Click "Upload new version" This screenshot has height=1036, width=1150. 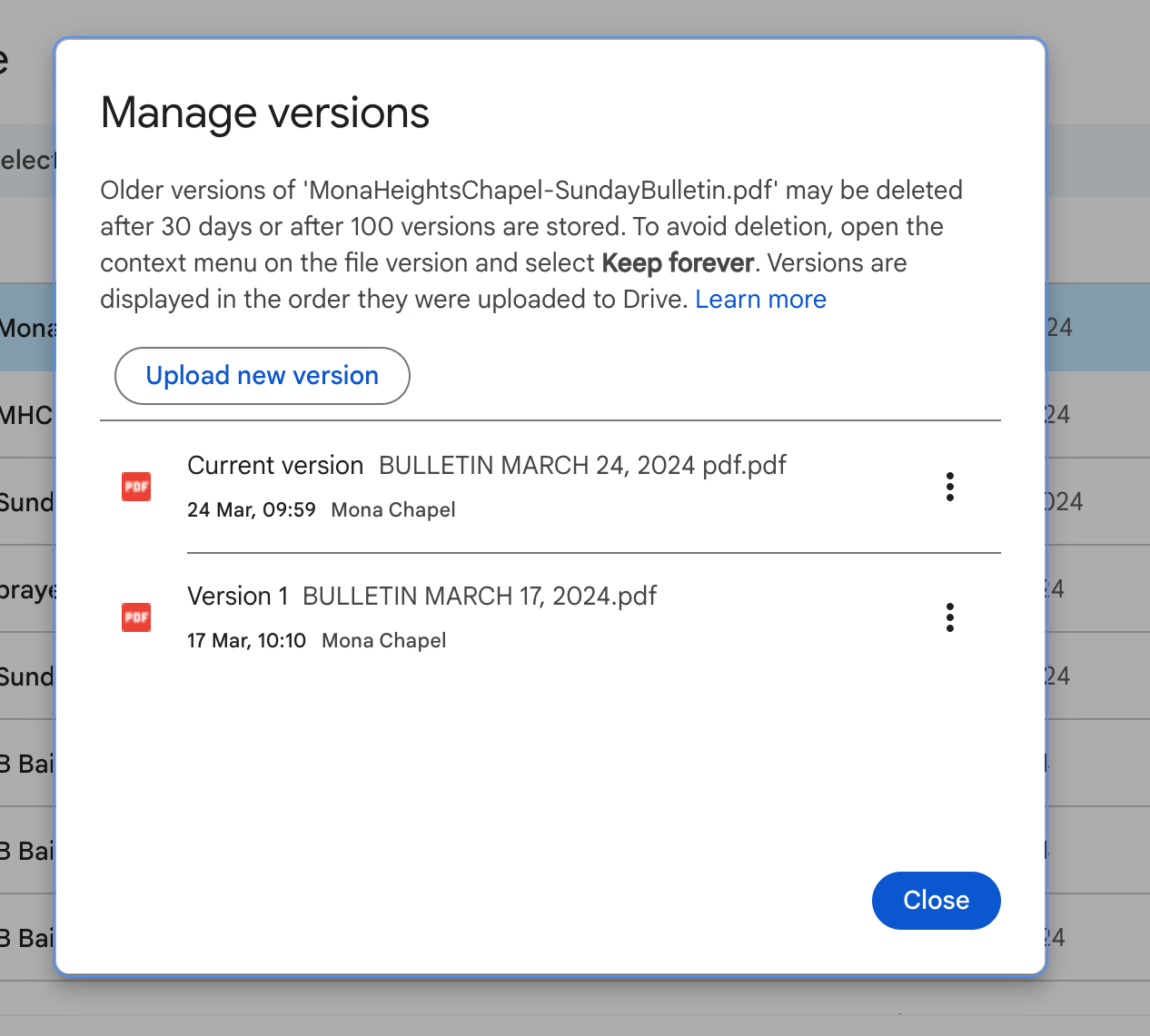(262, 375)
